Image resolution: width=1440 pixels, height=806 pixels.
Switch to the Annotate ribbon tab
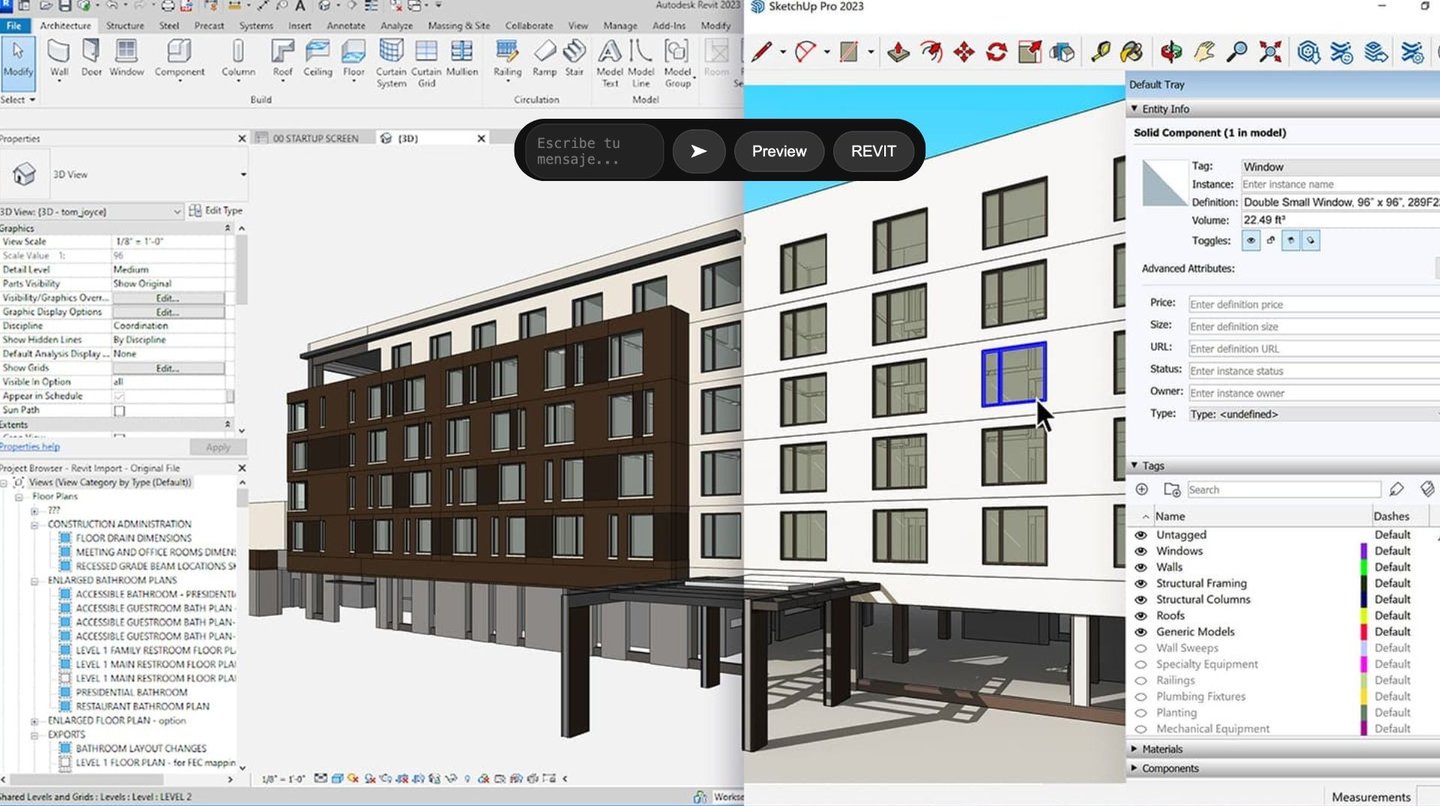346,26
